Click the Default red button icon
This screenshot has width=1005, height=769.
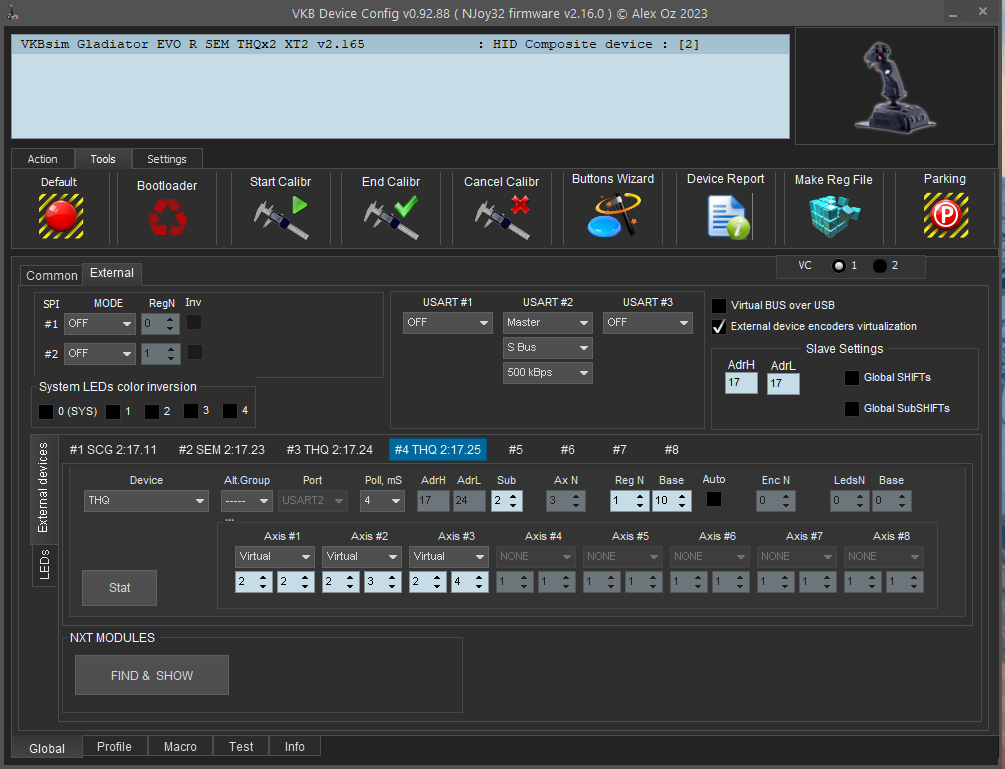[60, 215]
